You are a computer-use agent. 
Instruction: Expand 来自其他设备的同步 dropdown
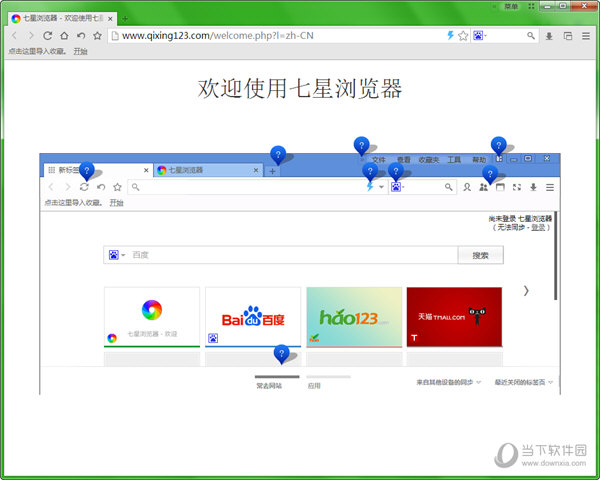tap(448, 382)
